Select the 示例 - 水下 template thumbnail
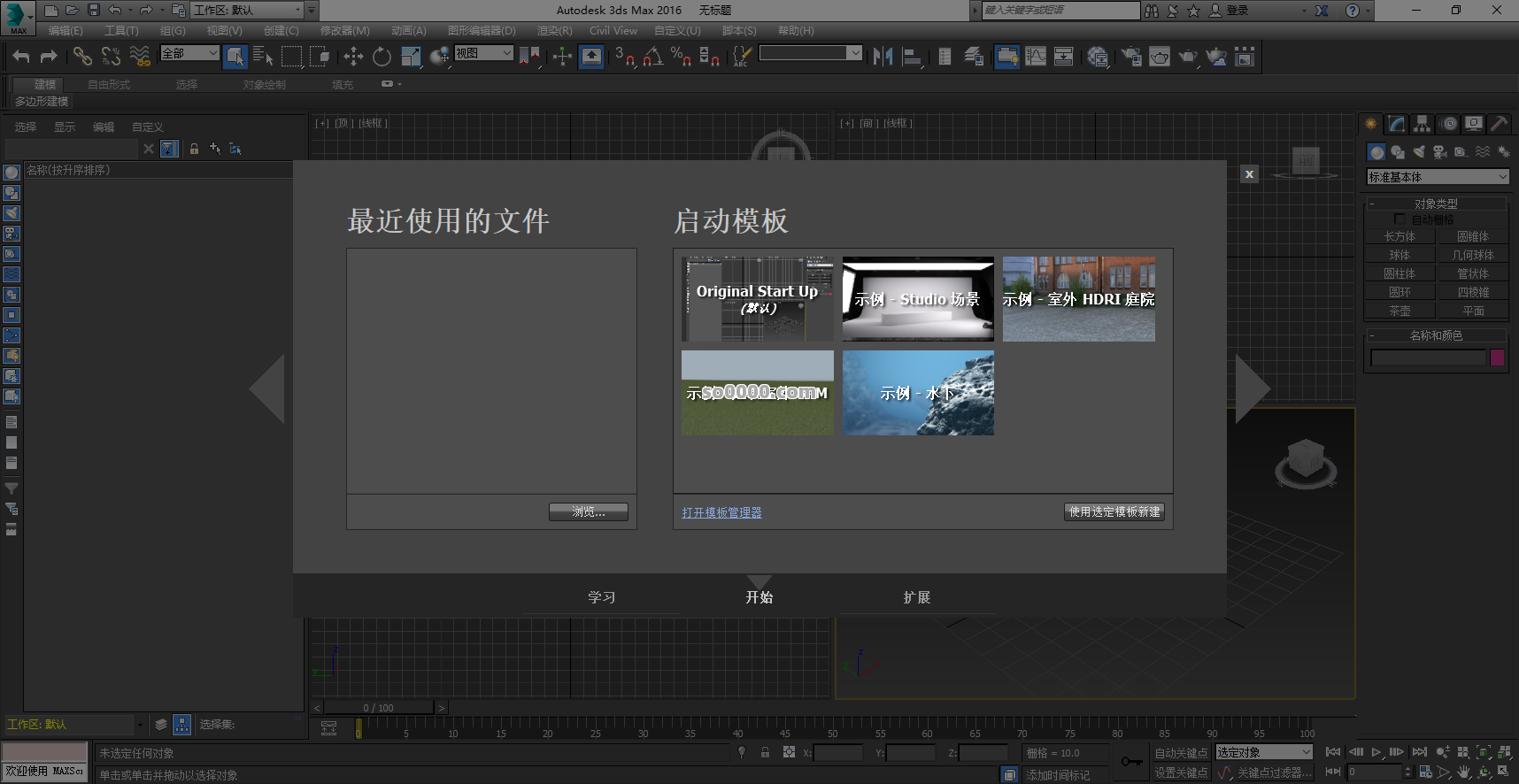 tap(918, 393)
